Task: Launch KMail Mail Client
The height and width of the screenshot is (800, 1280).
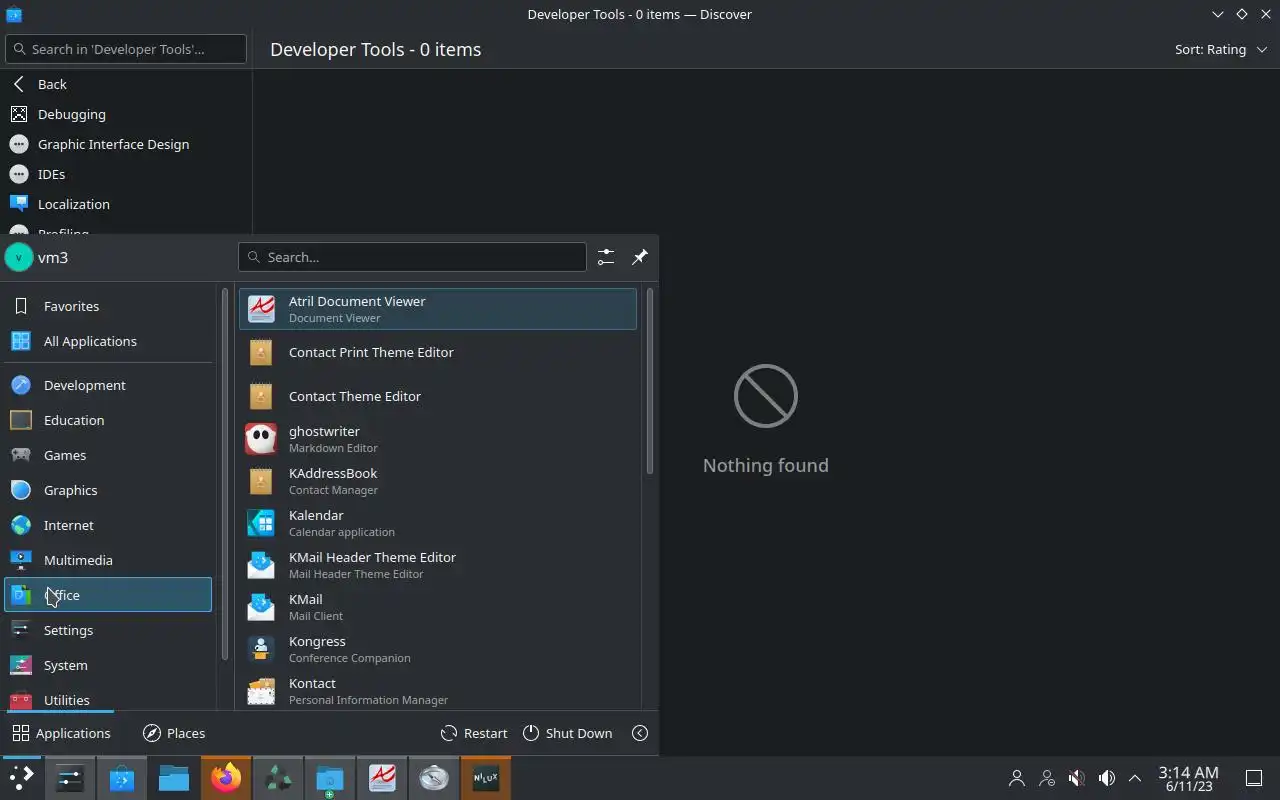Action: (437, 607)
